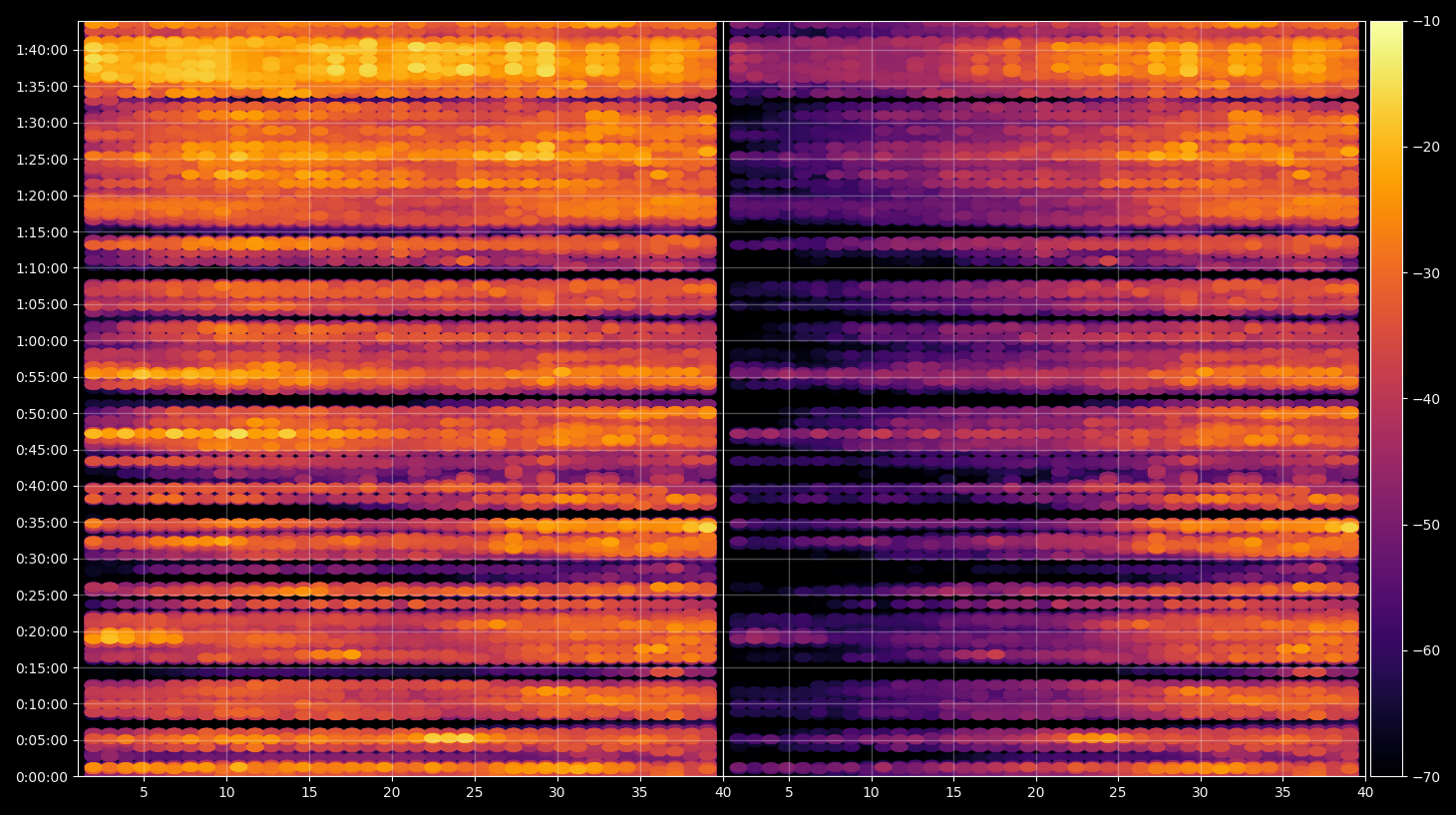Select x-axis label 15 of right heatmap
Screen dimensions: 1456x815
tap(953, 793)
